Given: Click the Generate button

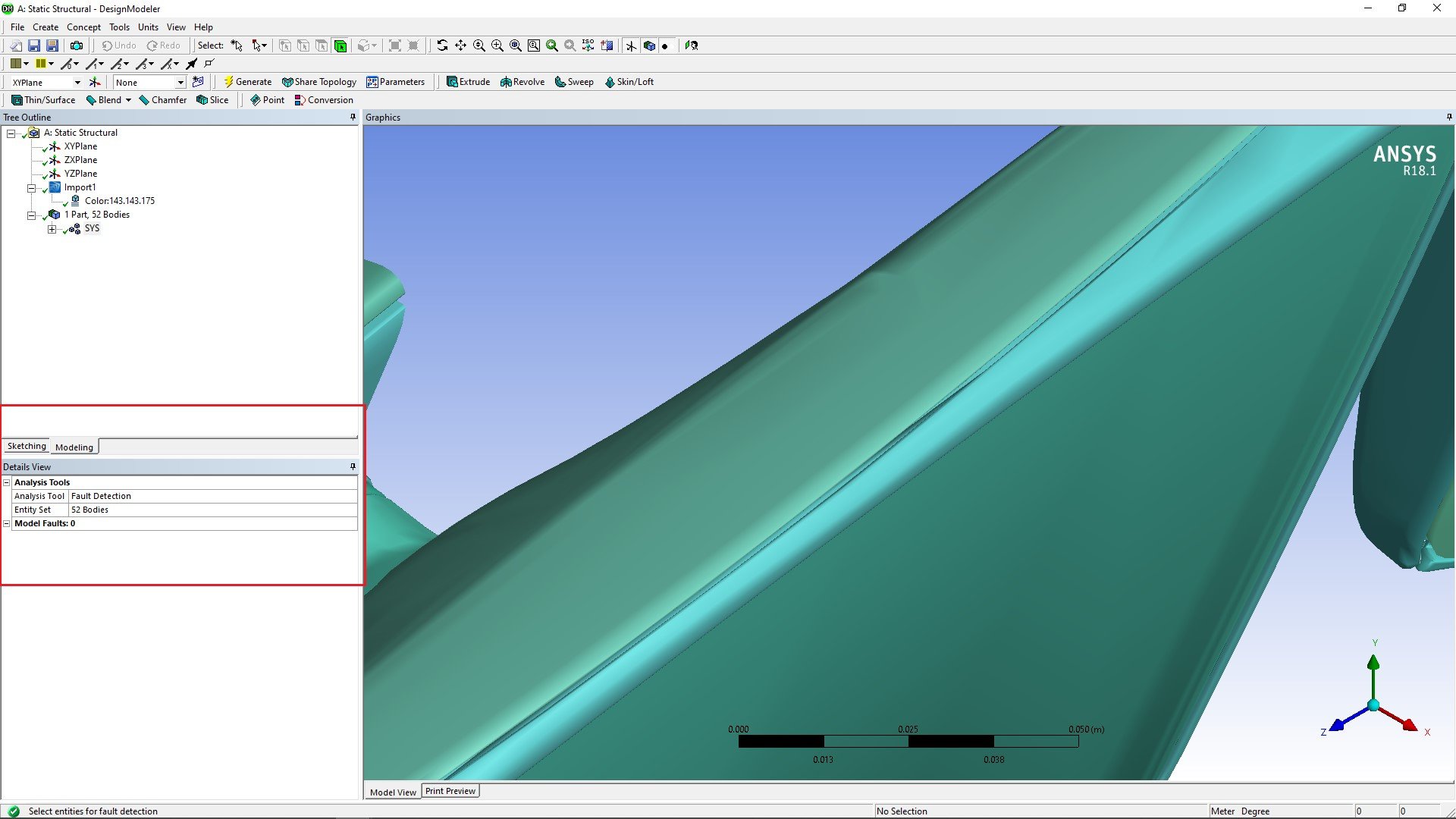Looking at the screenshot, I should coord(247,82).
